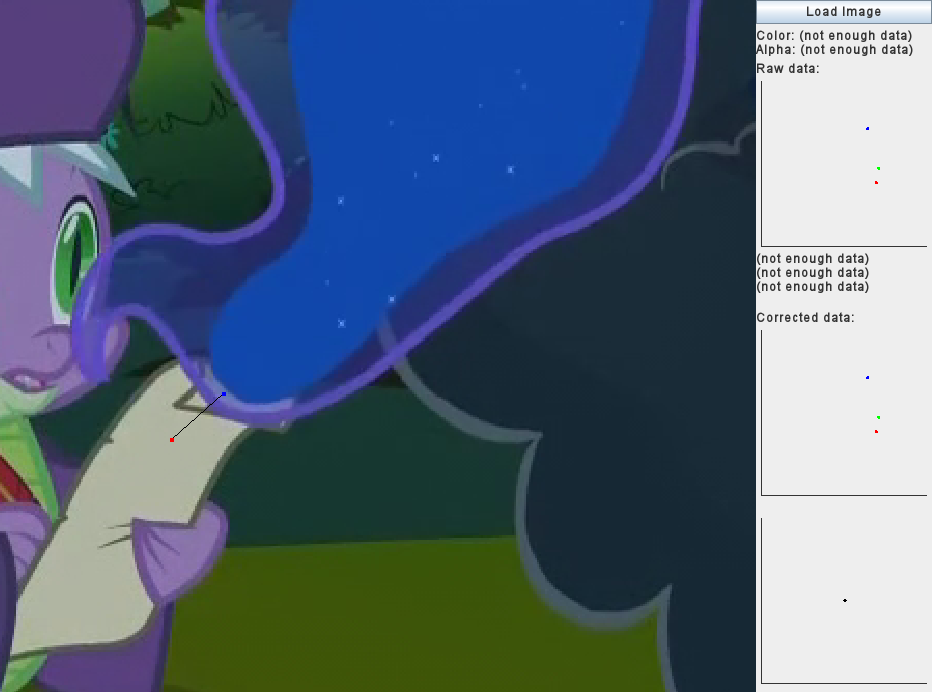Viewport: 932px width, 692px height.
Task: Click the "Color: (not enough data)" readout
Action: point(834,36)
